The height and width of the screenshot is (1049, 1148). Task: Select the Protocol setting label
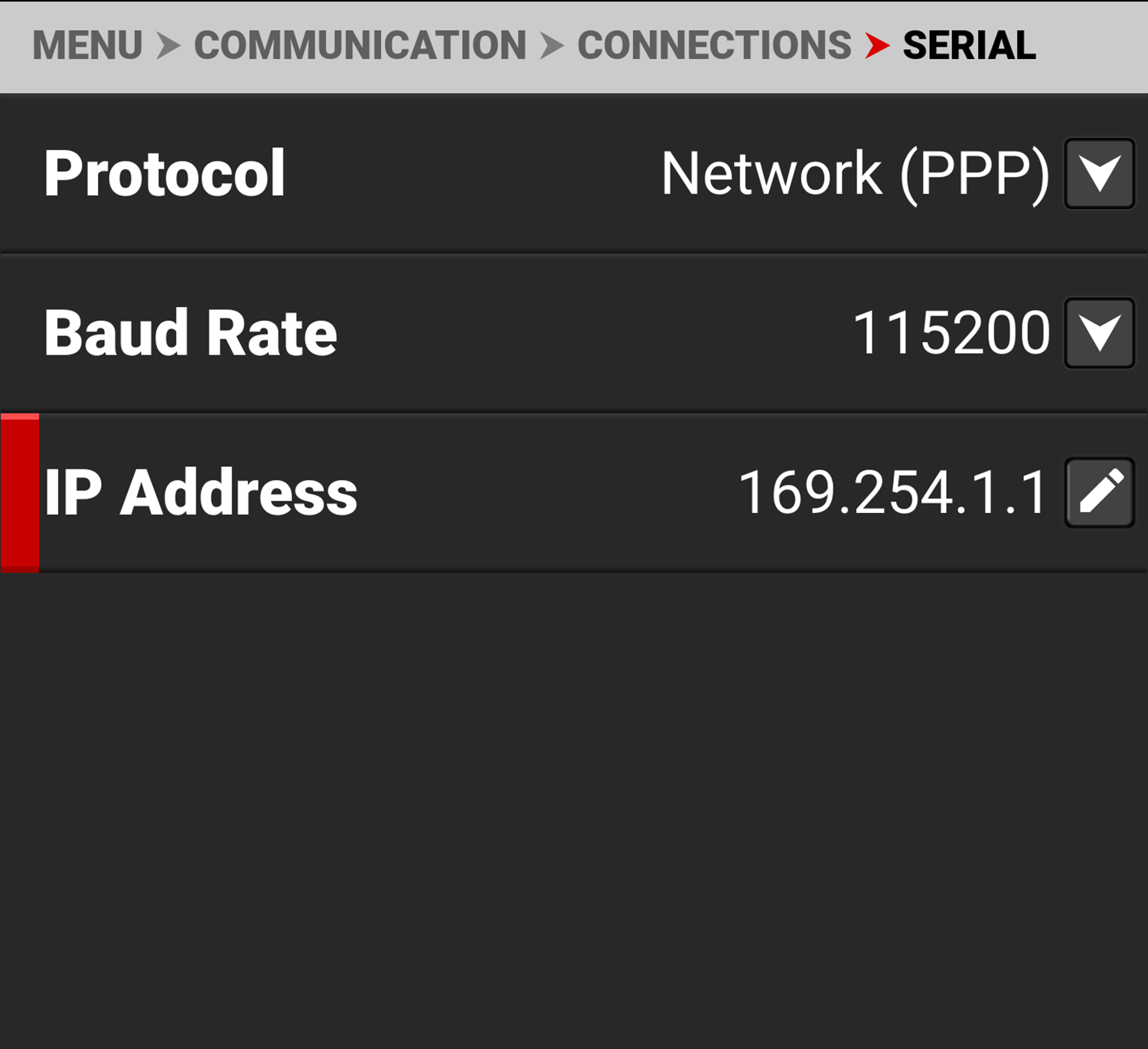point(165,174)
